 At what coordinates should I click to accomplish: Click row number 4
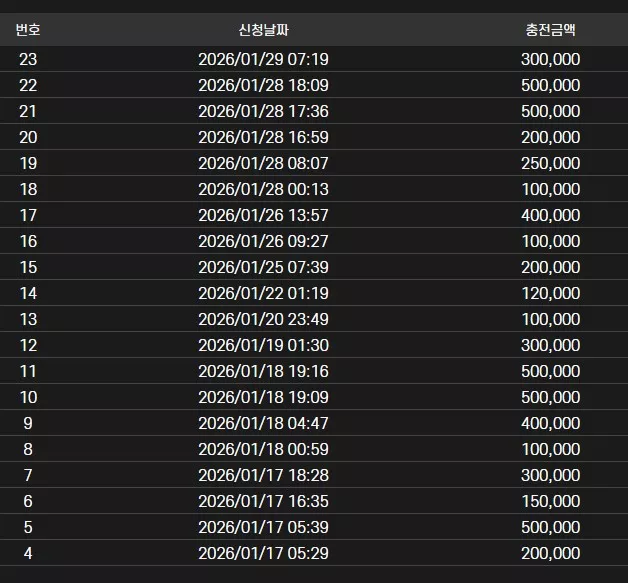28,553
